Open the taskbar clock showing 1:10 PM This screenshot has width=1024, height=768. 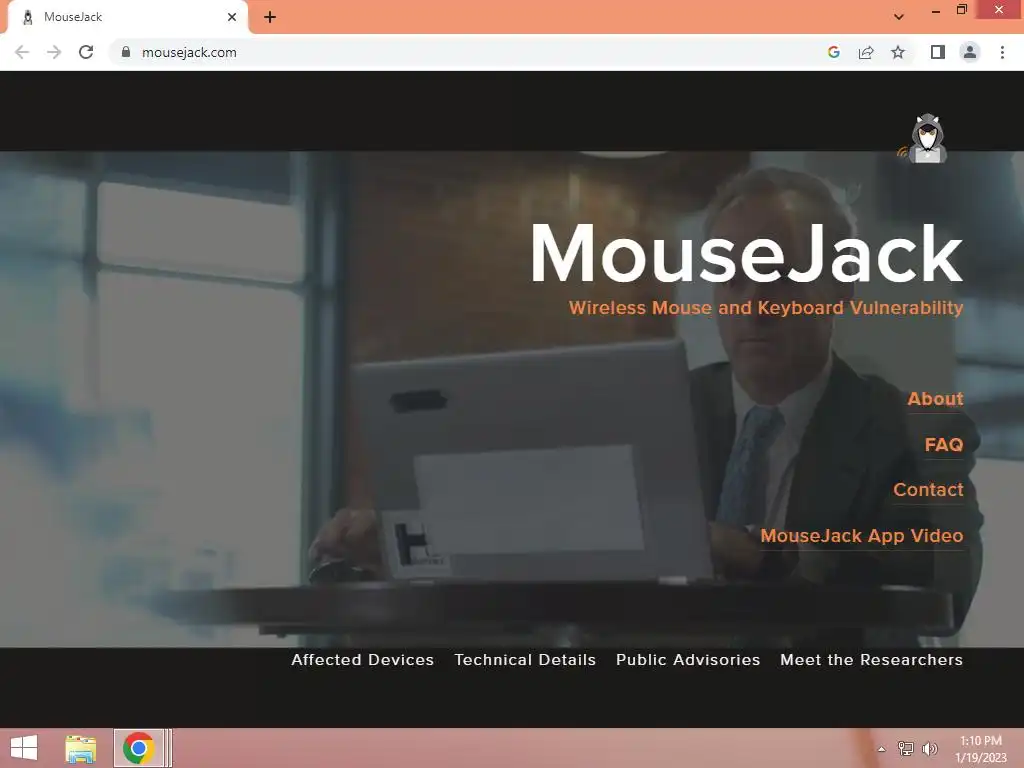click(x=981, y=749)
